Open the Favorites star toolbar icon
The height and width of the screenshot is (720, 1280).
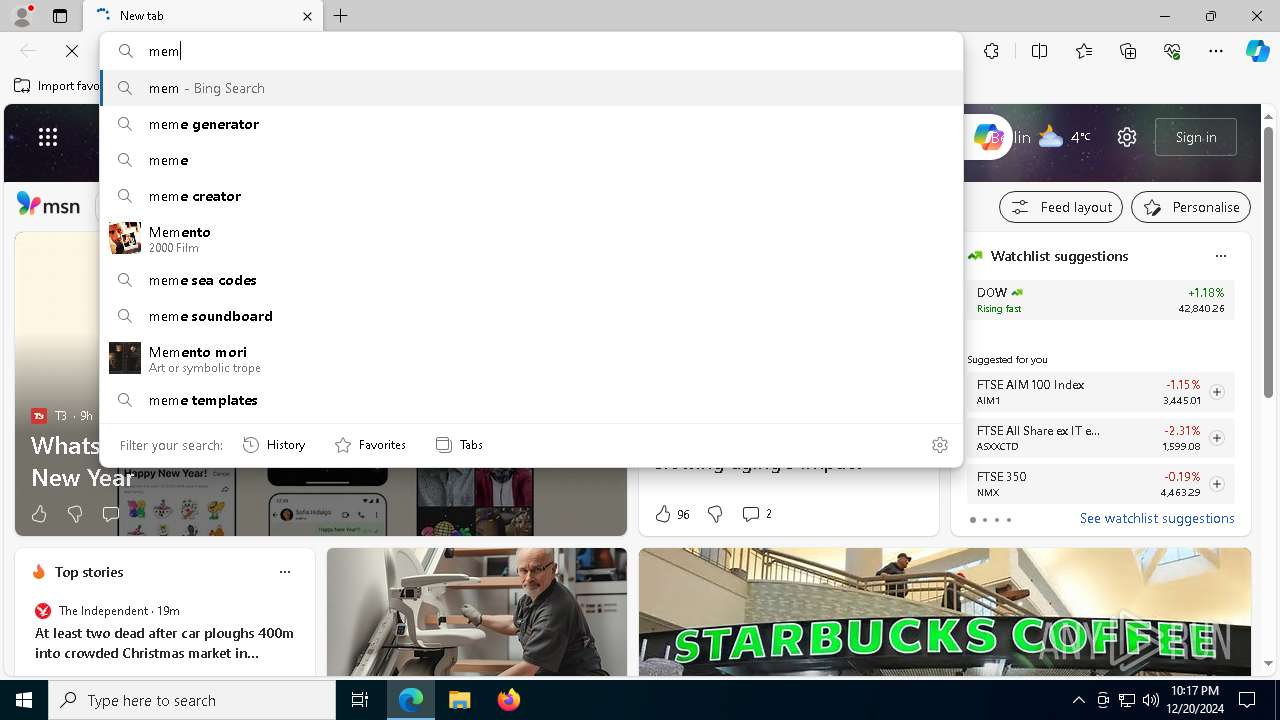(x=1084, y=51)
